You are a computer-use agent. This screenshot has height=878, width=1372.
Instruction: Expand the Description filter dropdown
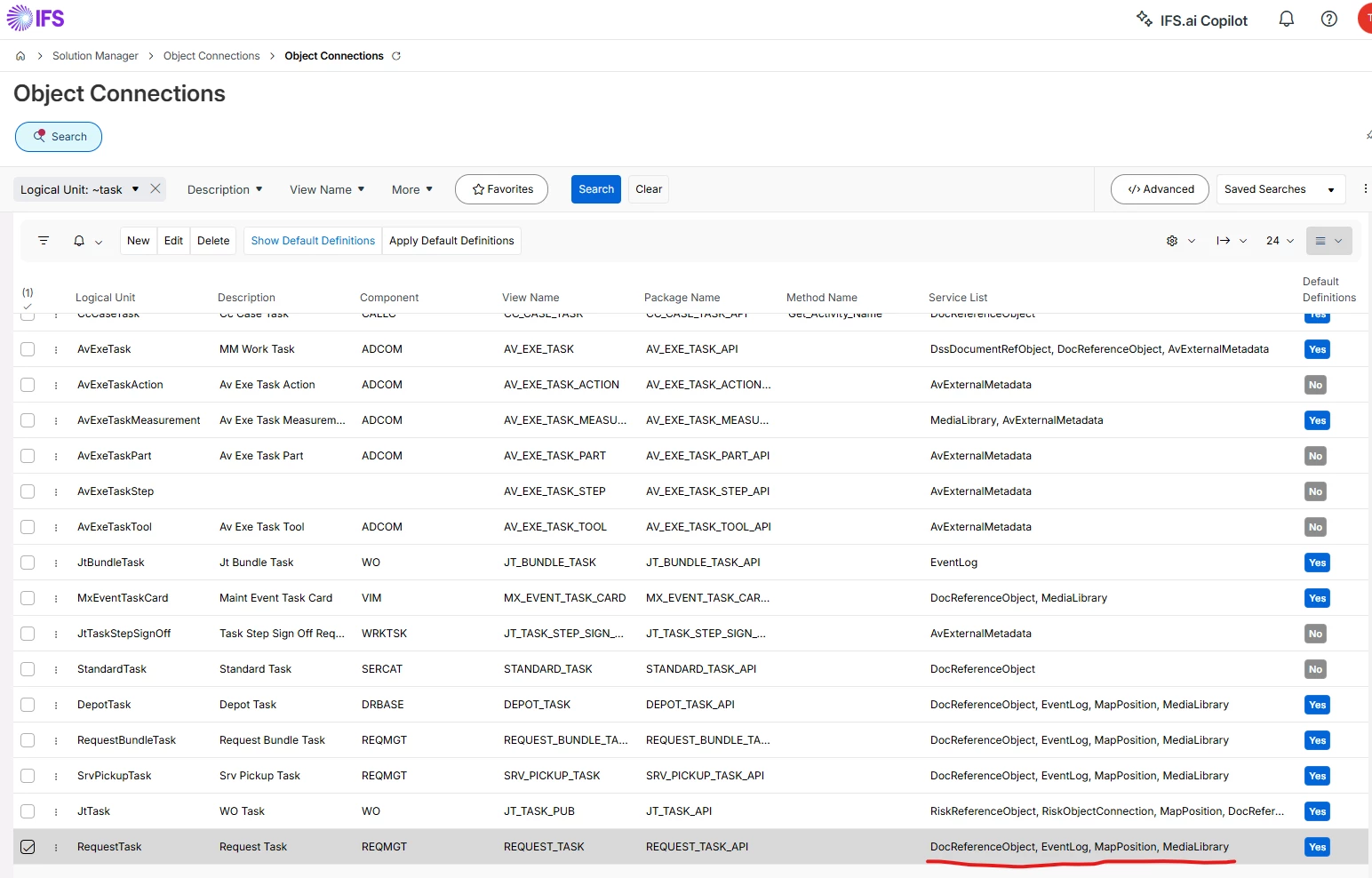(x=225, y=189)
